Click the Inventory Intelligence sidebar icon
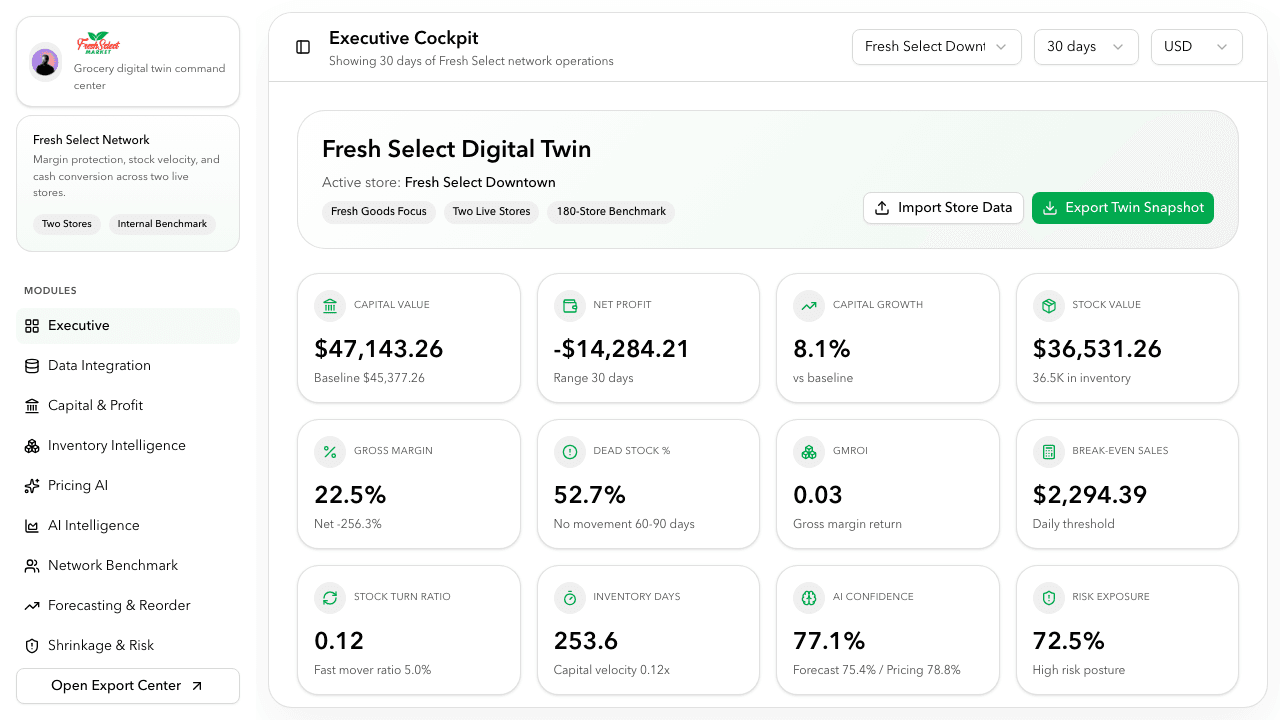 (x=31, y=445)
